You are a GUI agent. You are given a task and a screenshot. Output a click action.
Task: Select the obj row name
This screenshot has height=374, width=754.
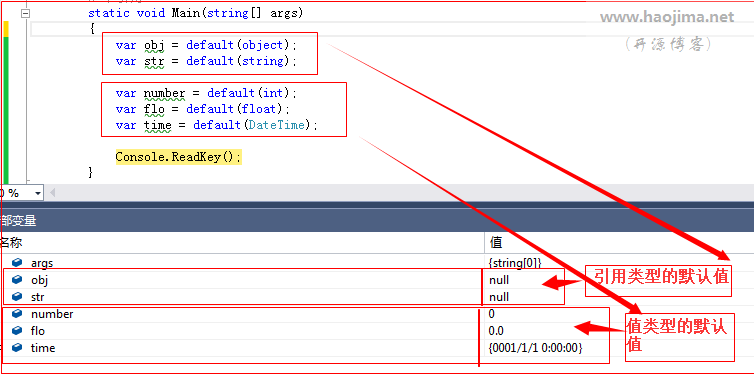[39, 280]
